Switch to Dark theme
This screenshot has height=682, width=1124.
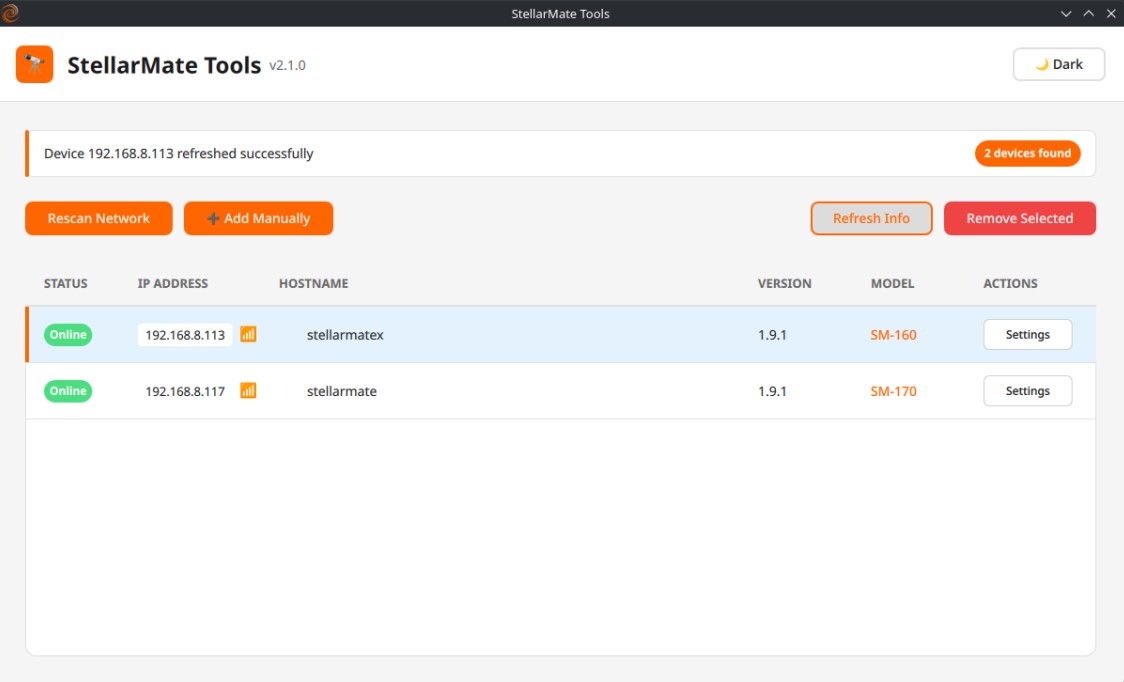click(1059, 65)
